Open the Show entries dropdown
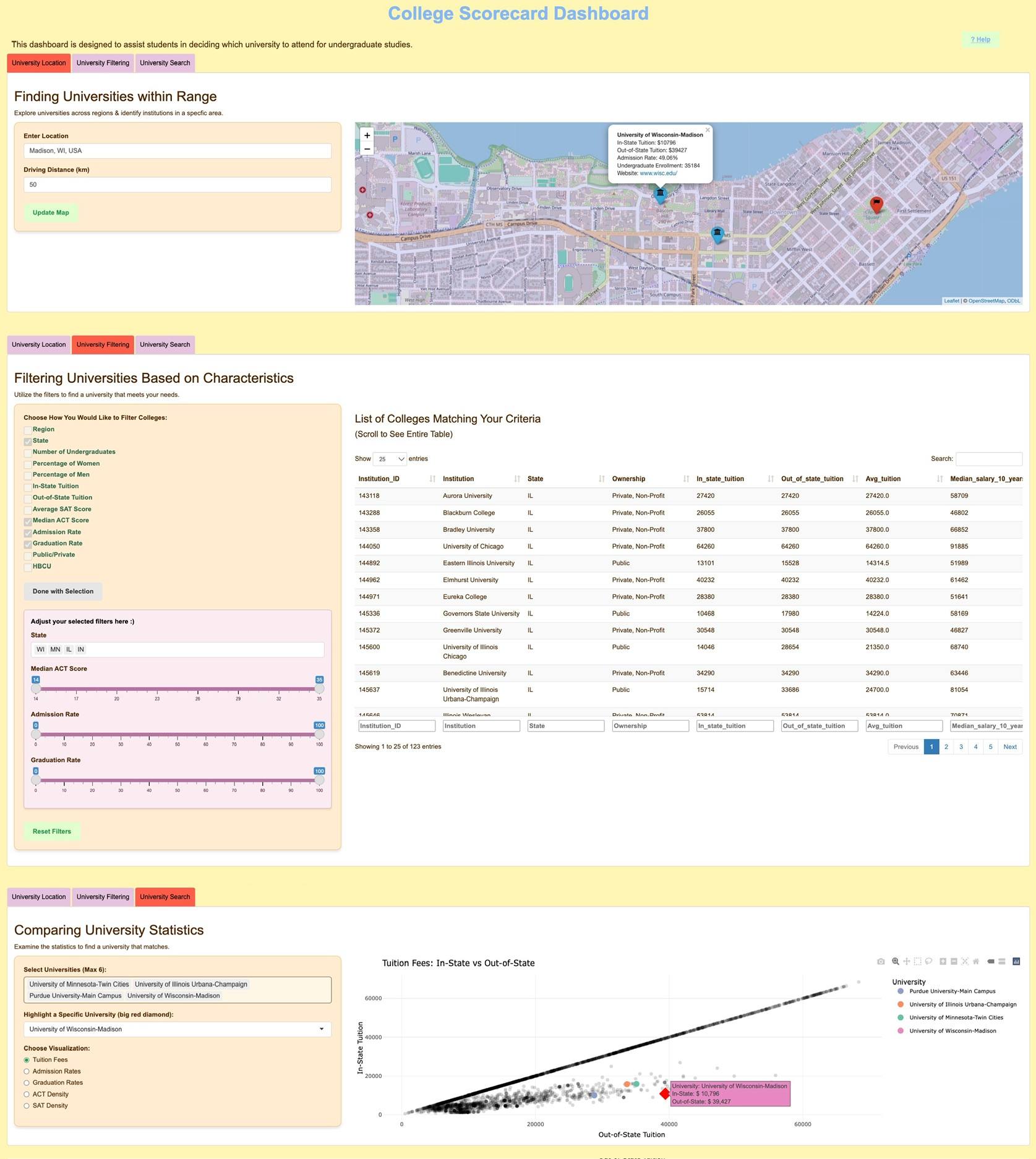Screen dimensions: 1036x1159 click(390, 459)
